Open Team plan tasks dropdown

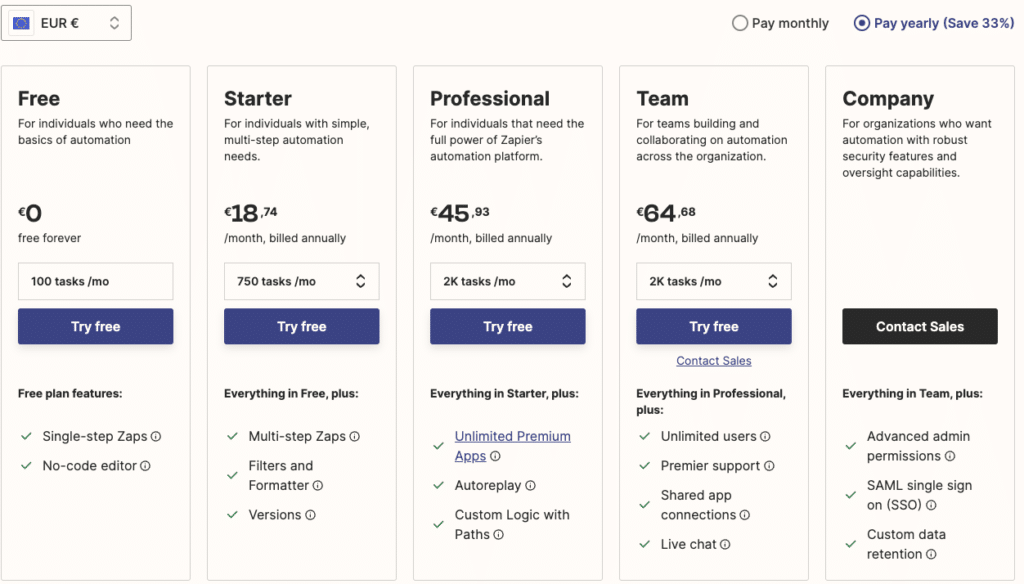point(713,282)
